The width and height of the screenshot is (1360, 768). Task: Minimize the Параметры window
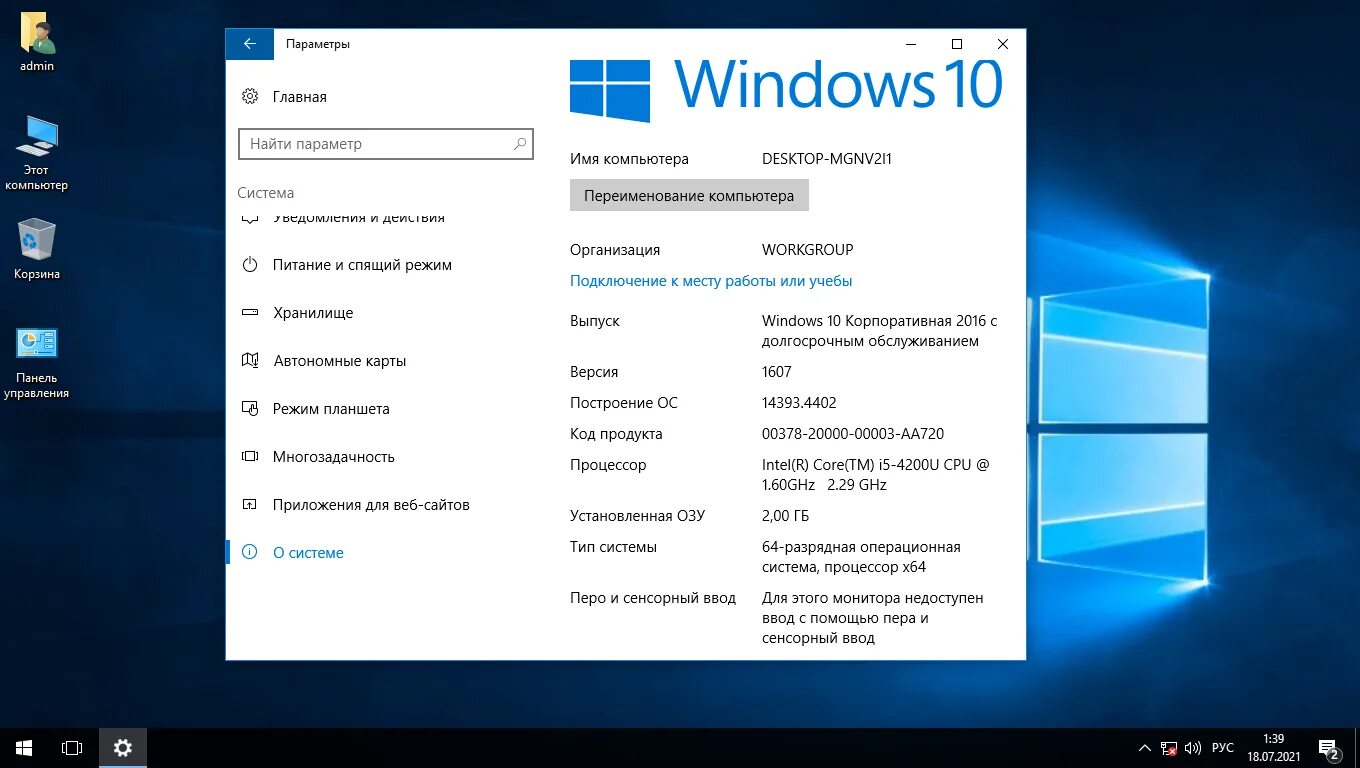(911, 44)
